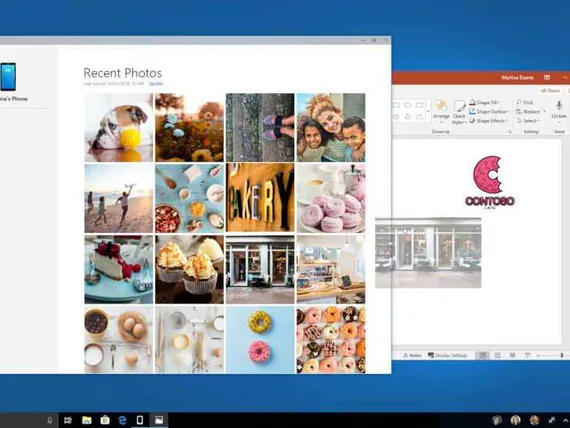Click the Quick Styles icon

pos(459,112)
